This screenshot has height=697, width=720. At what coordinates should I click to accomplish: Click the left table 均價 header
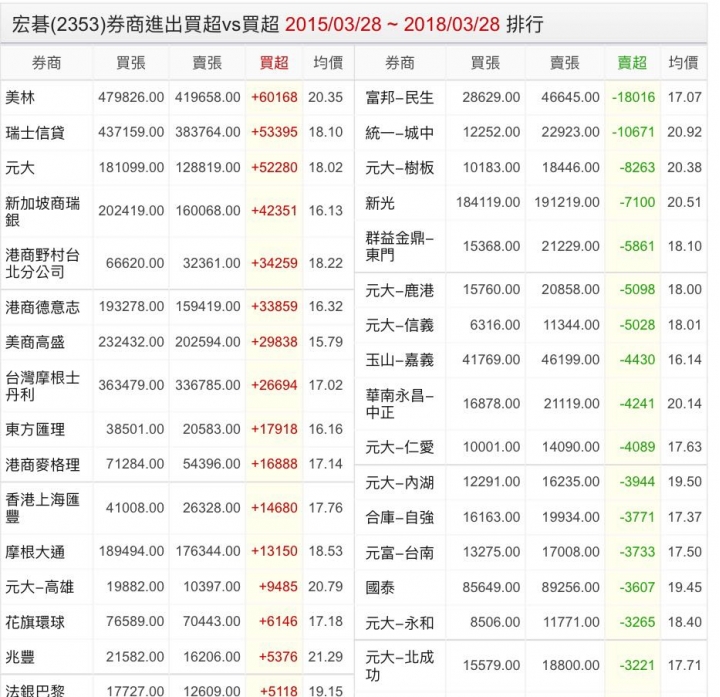click(328, 62)
